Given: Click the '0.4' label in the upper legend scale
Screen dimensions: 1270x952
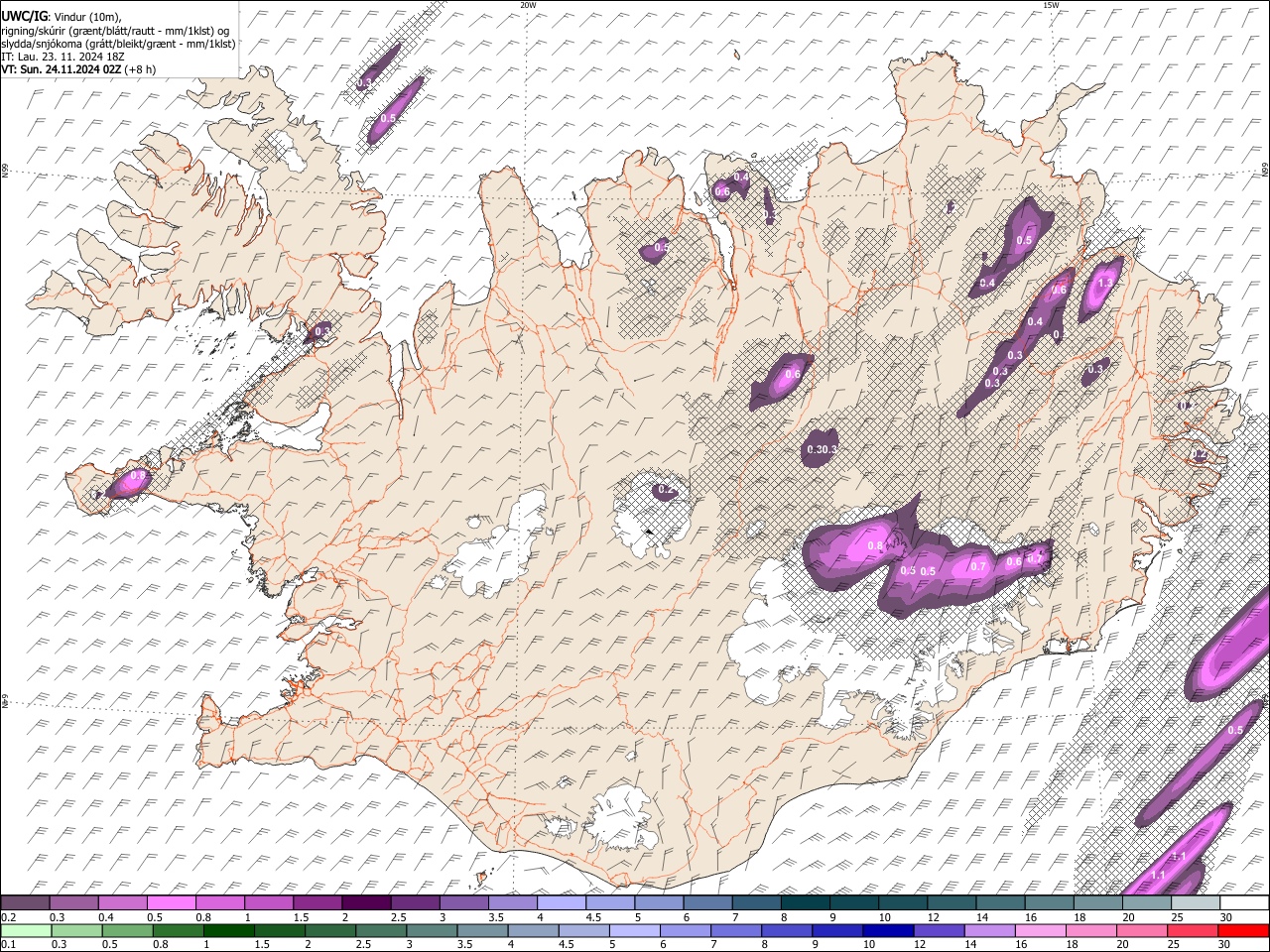Looking at the screenshot, I should coord(106,917).
